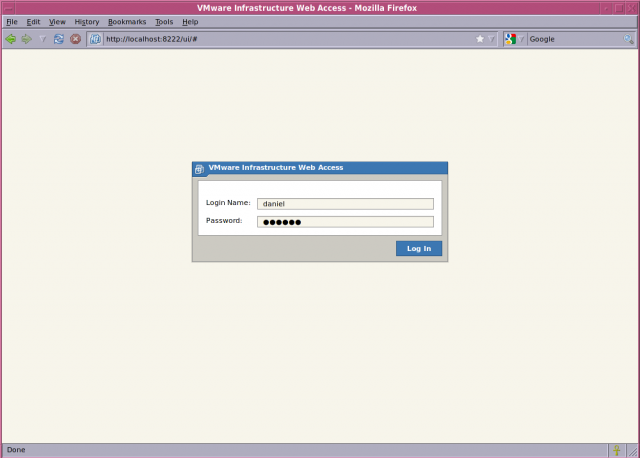Open the View menu
Image resolution: width=640 pixels, height=458 pixels.
click(57, 22)
